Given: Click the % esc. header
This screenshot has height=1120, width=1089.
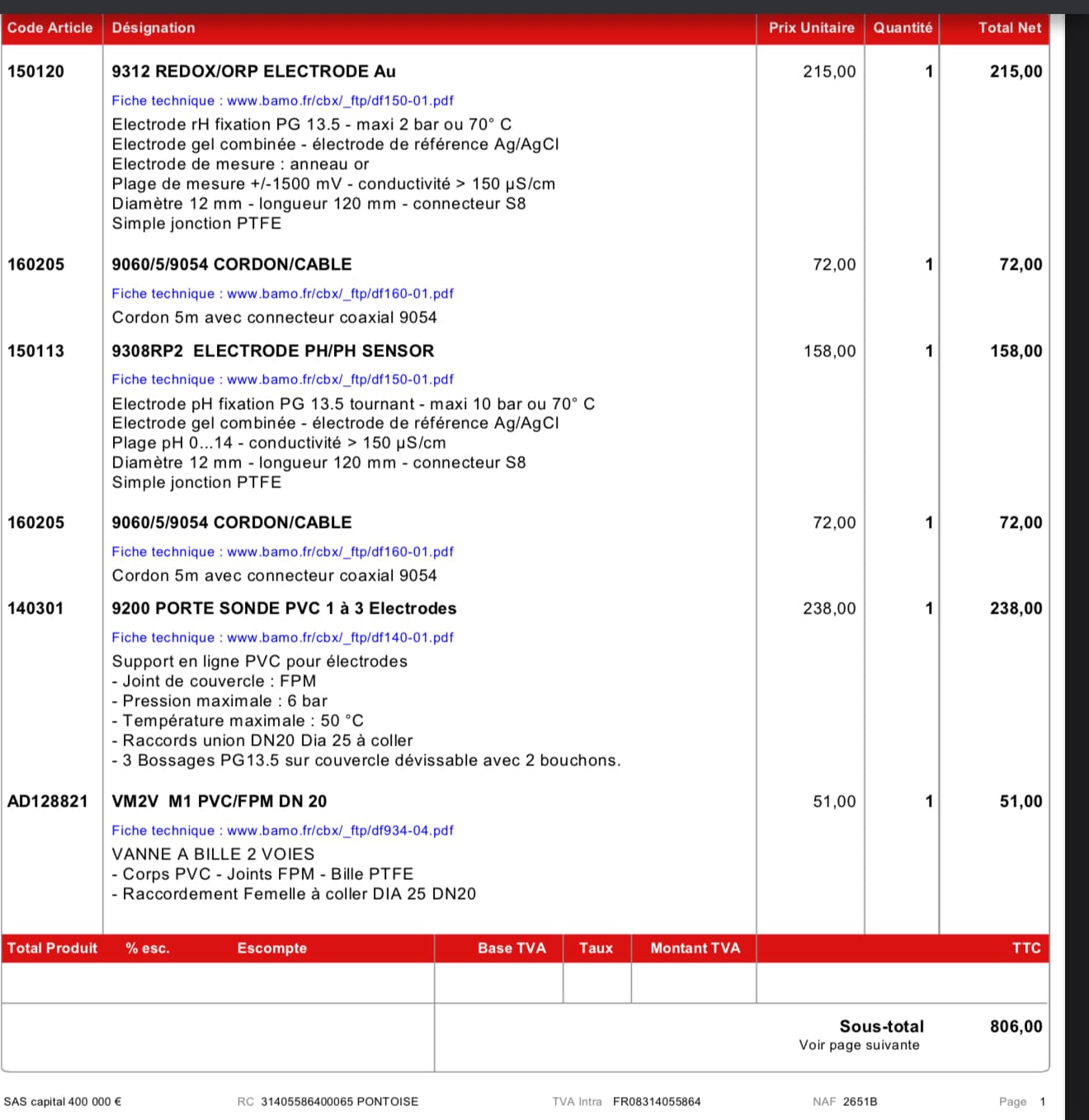Looking at the screenshot, I should point(148,948).
